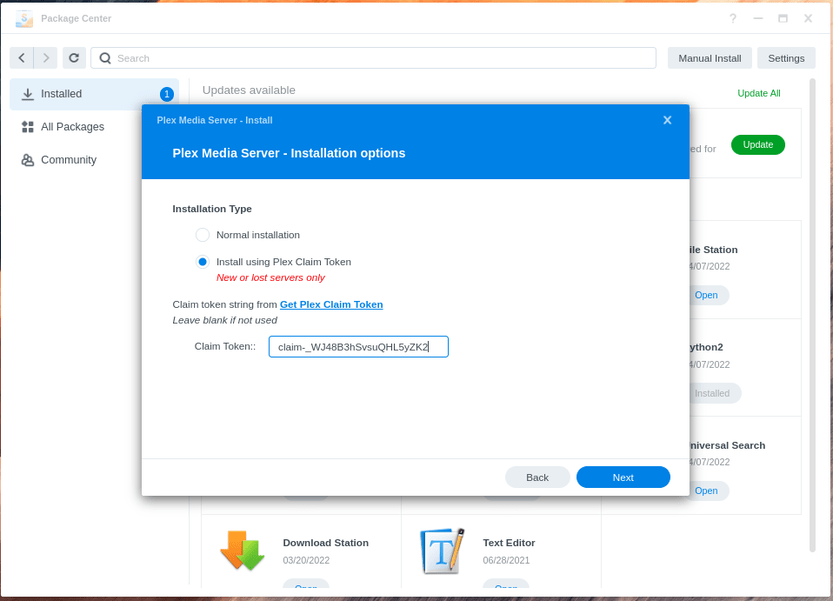The width and height of the screenshot is (833, 601).
Task: Open Universal Search via its Open button
Action: tap(708, 491)
